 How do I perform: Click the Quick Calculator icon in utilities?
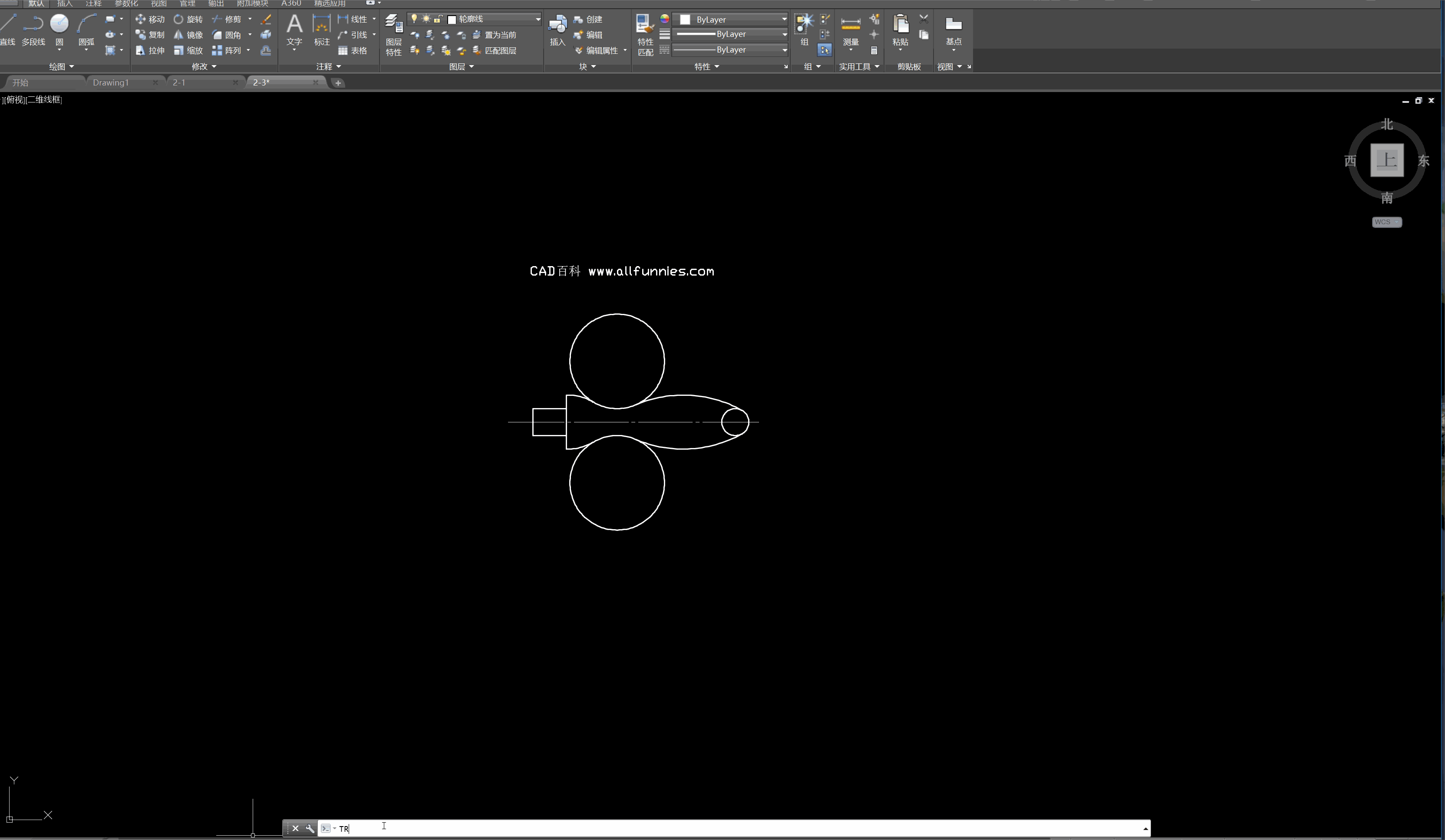[x=874, y=50]
